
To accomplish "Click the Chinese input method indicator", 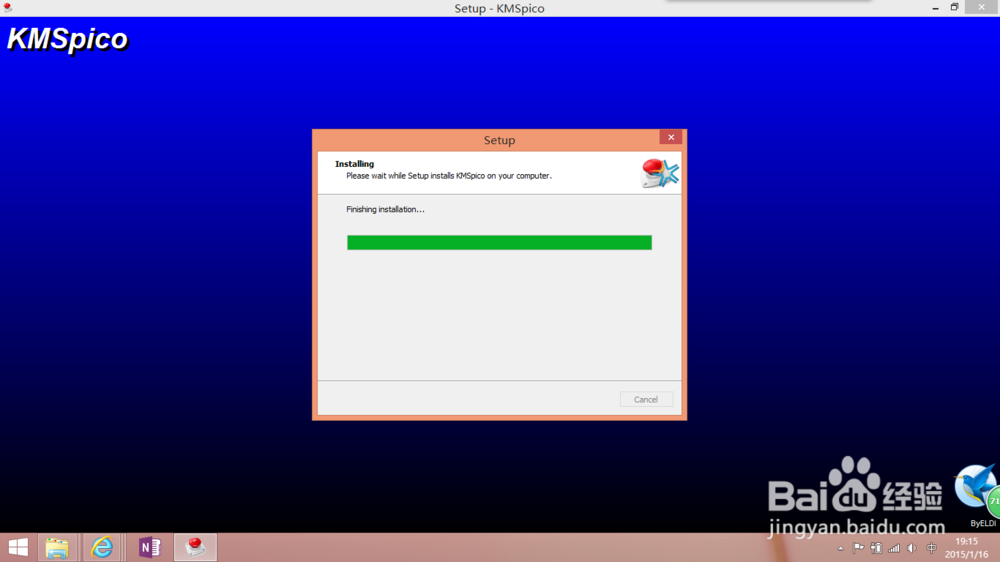I will pos(932,548).
